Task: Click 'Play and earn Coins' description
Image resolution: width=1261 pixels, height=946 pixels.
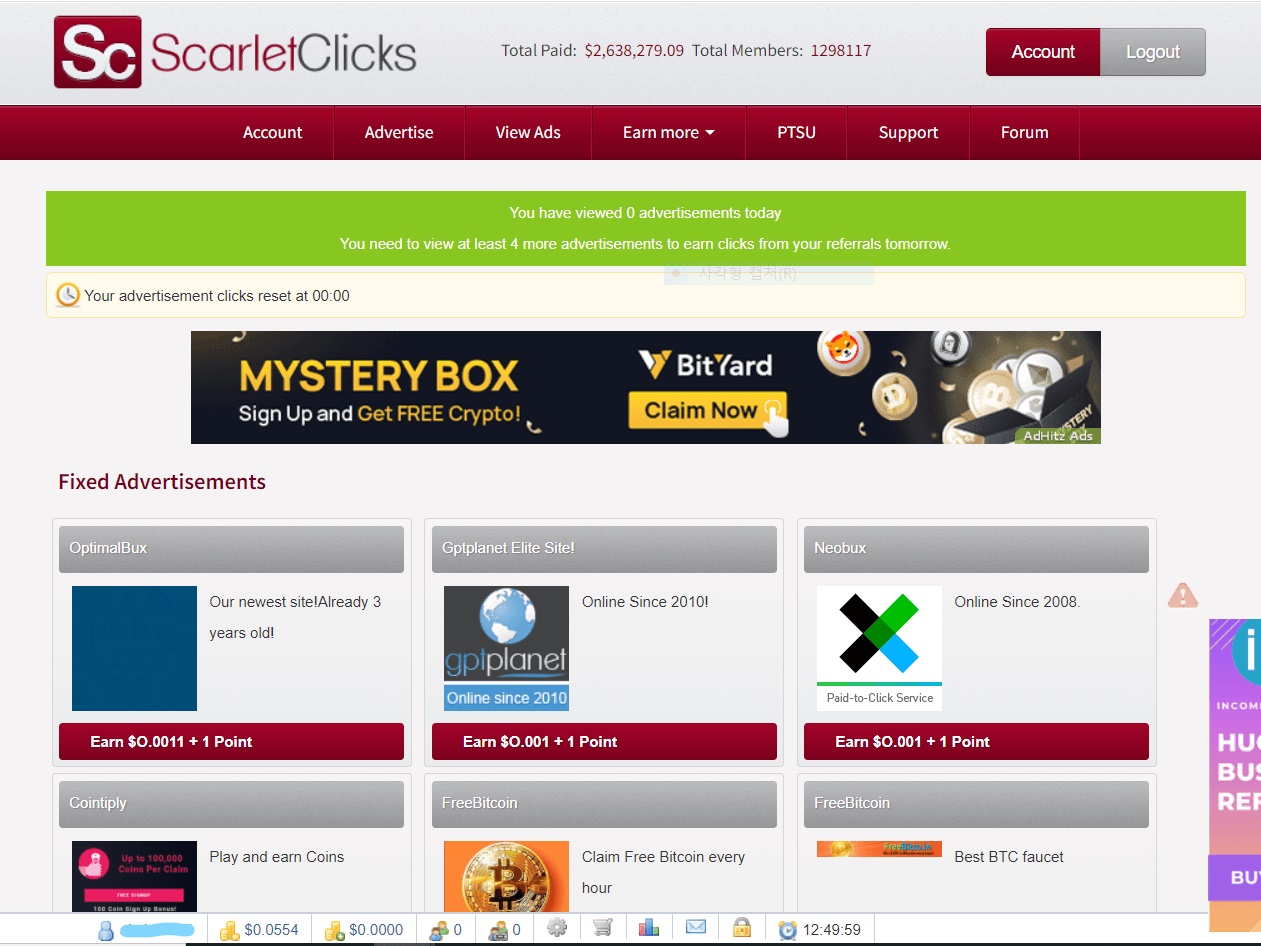Action: [276, 857]
